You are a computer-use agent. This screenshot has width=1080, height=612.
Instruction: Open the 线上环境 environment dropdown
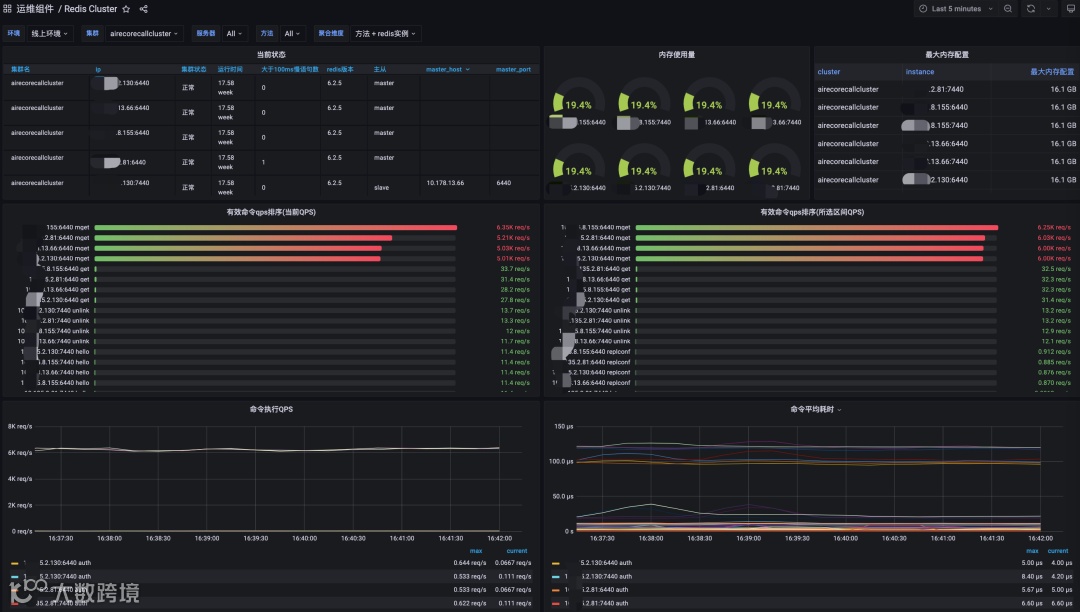tap(50, 33)
